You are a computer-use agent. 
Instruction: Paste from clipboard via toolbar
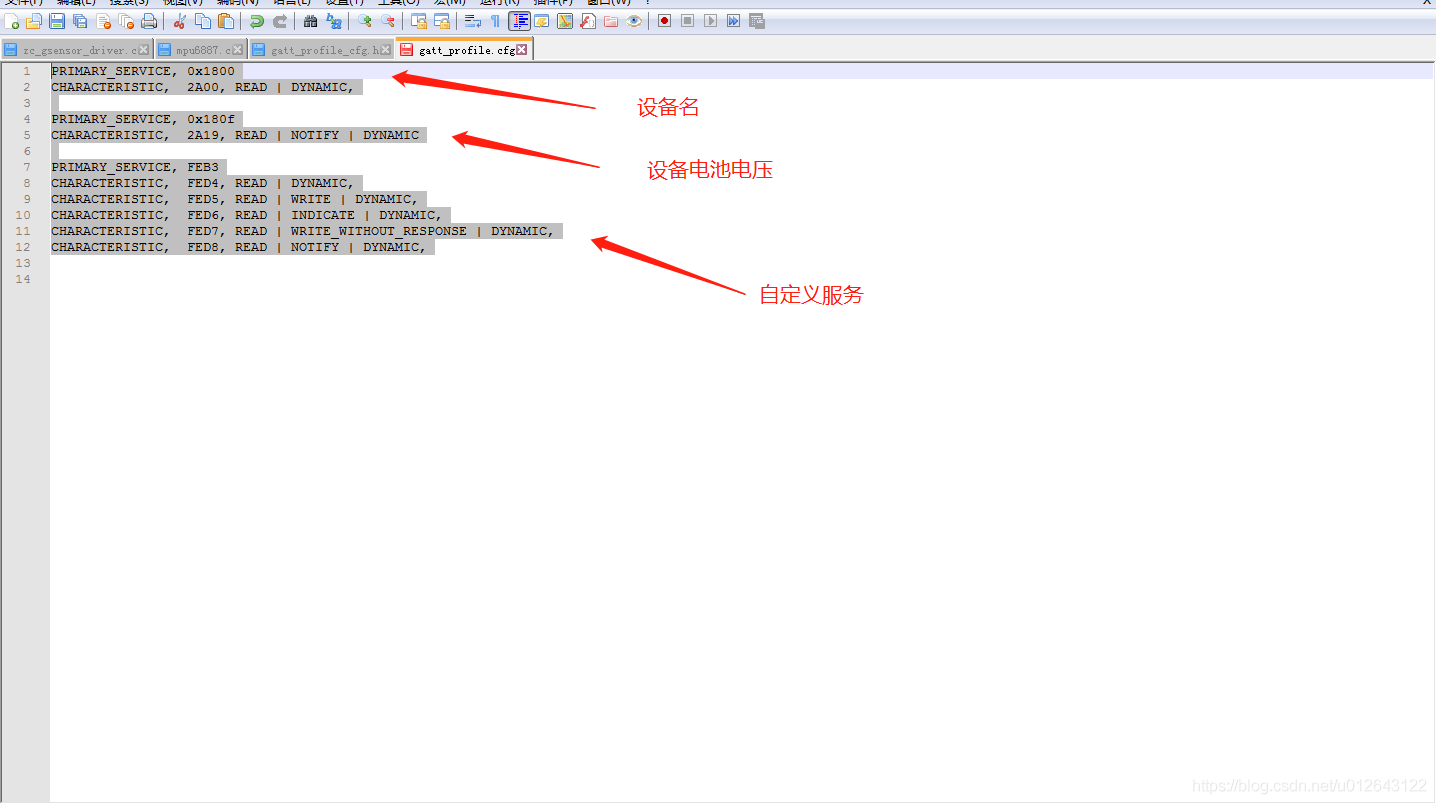point(226,21)
